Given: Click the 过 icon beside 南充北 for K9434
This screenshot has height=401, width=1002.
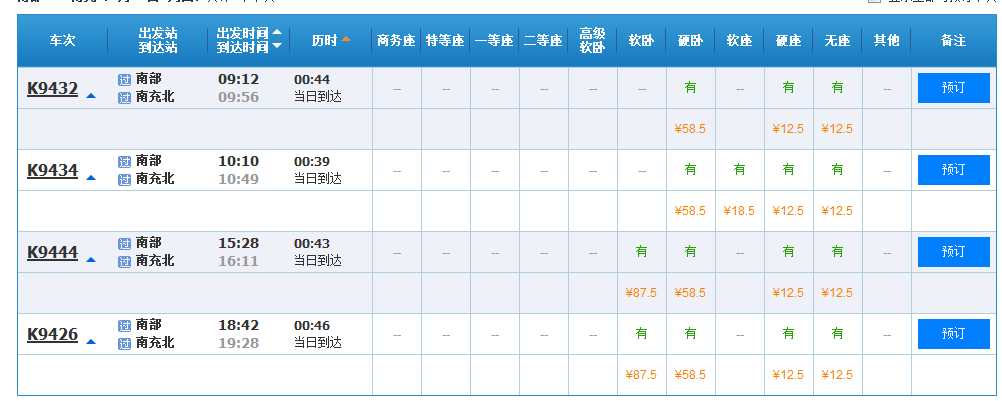Looking at the screenshot, I should tap(124, 179).
